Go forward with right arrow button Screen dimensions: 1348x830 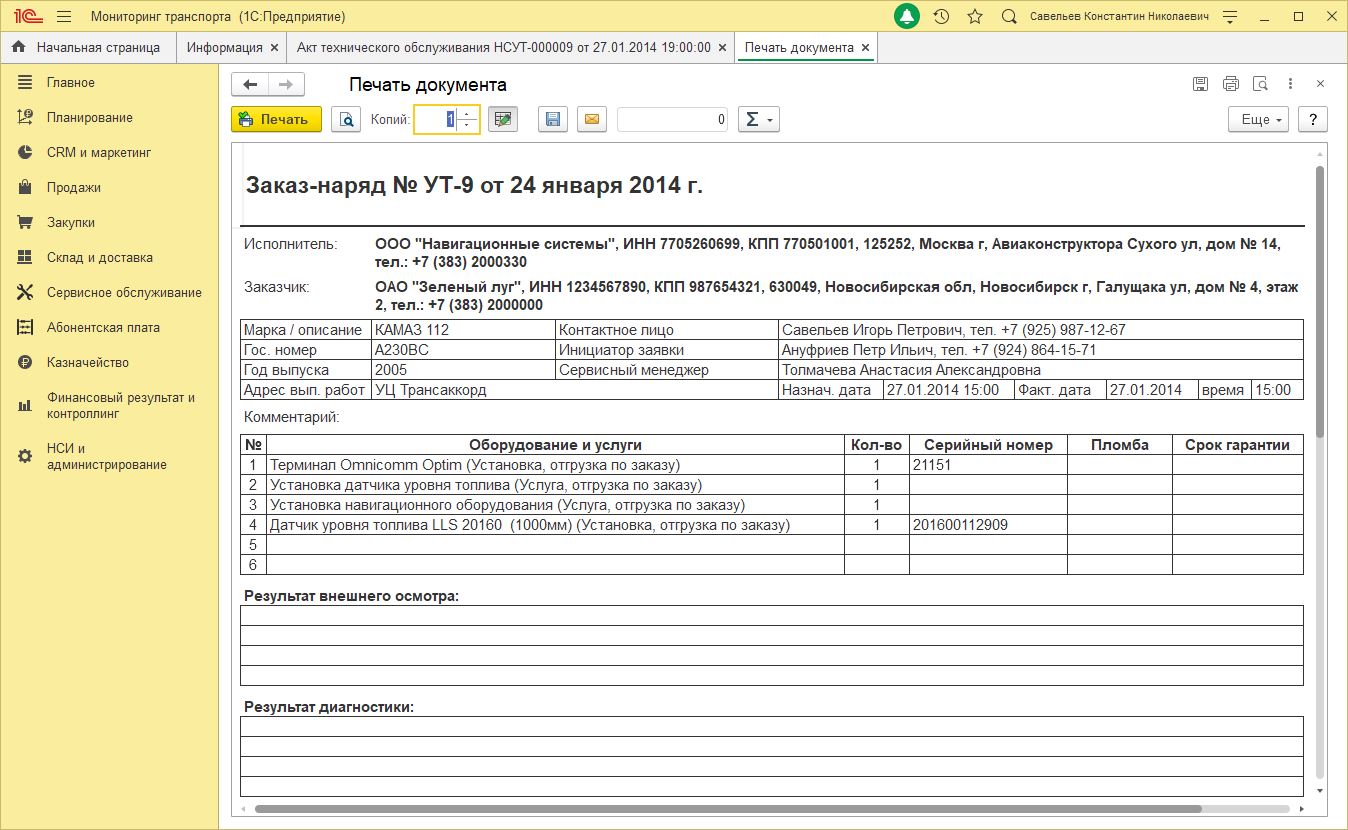pyautogui.click(x=286, y=85)
